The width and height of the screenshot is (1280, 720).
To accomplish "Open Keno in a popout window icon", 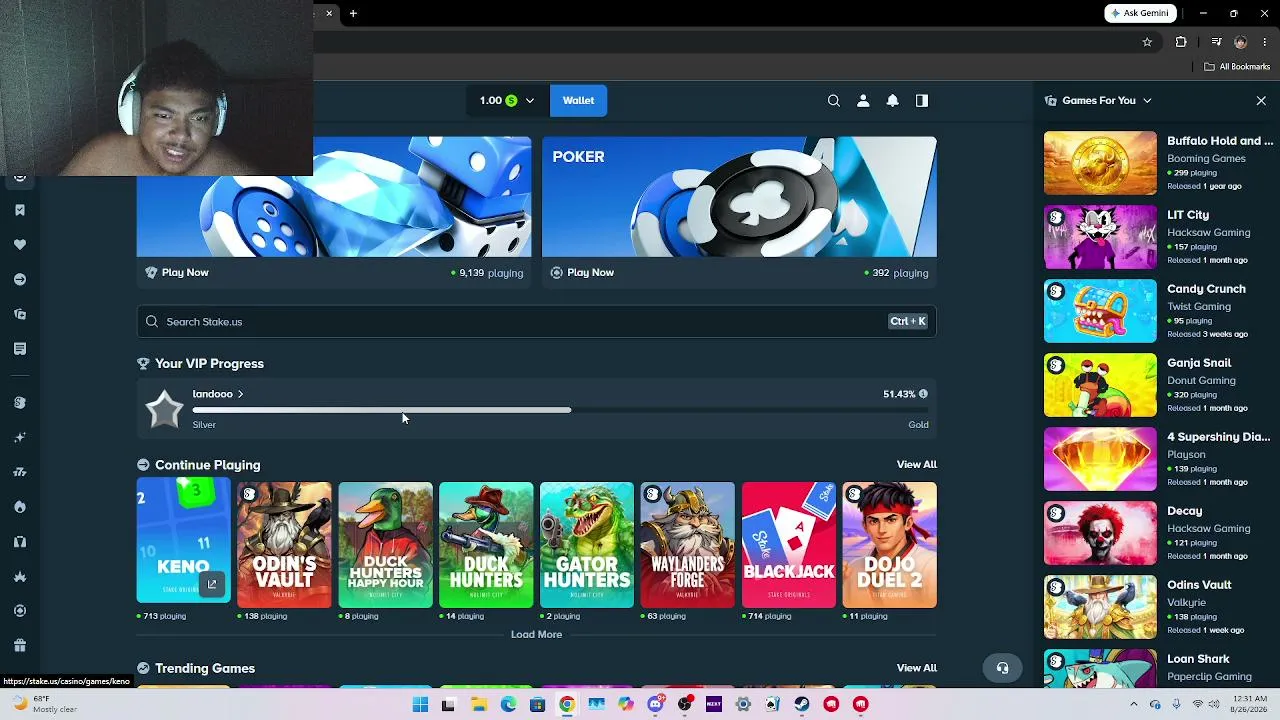I will (x=212, y=584).
